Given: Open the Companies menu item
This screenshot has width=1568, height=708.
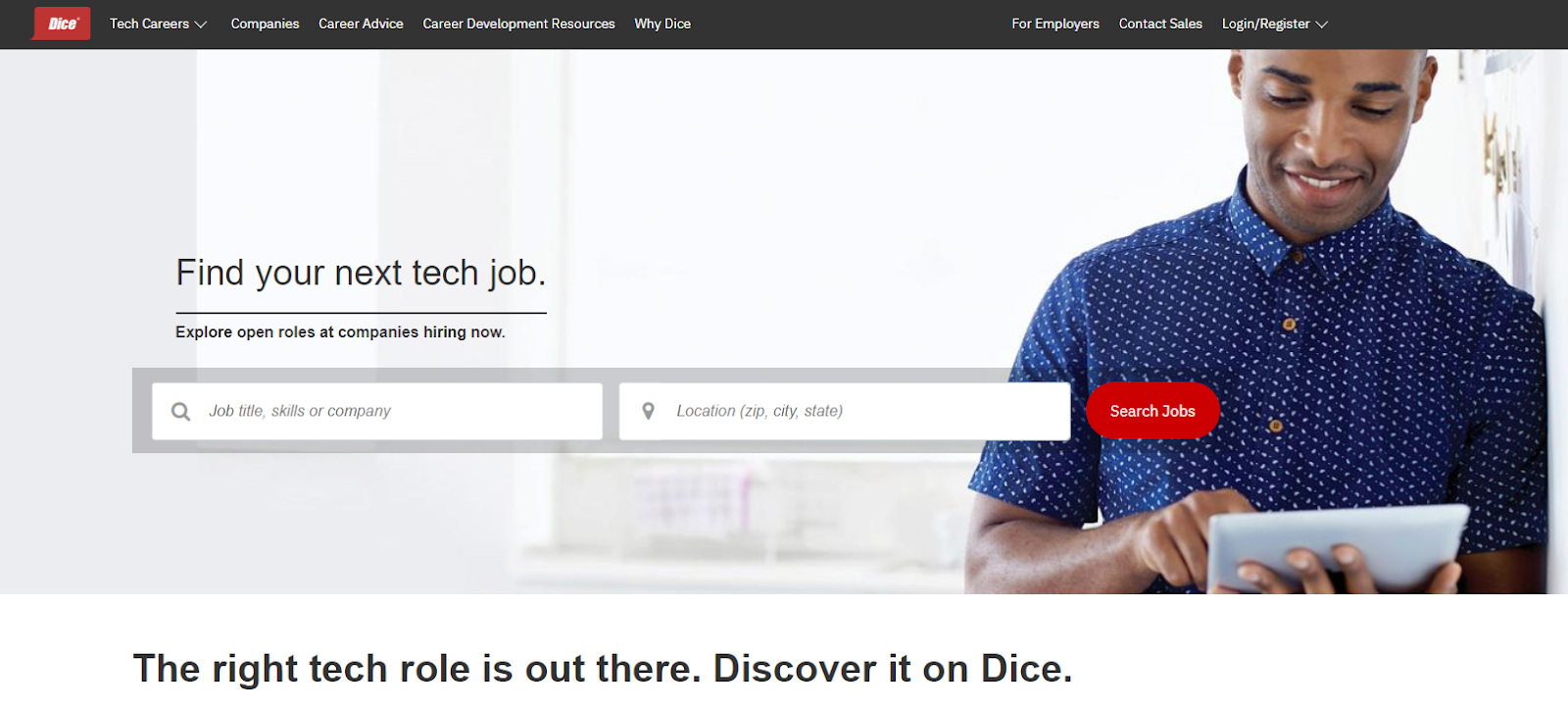Looking at the screenshot, I should click(x=265, y=24).
